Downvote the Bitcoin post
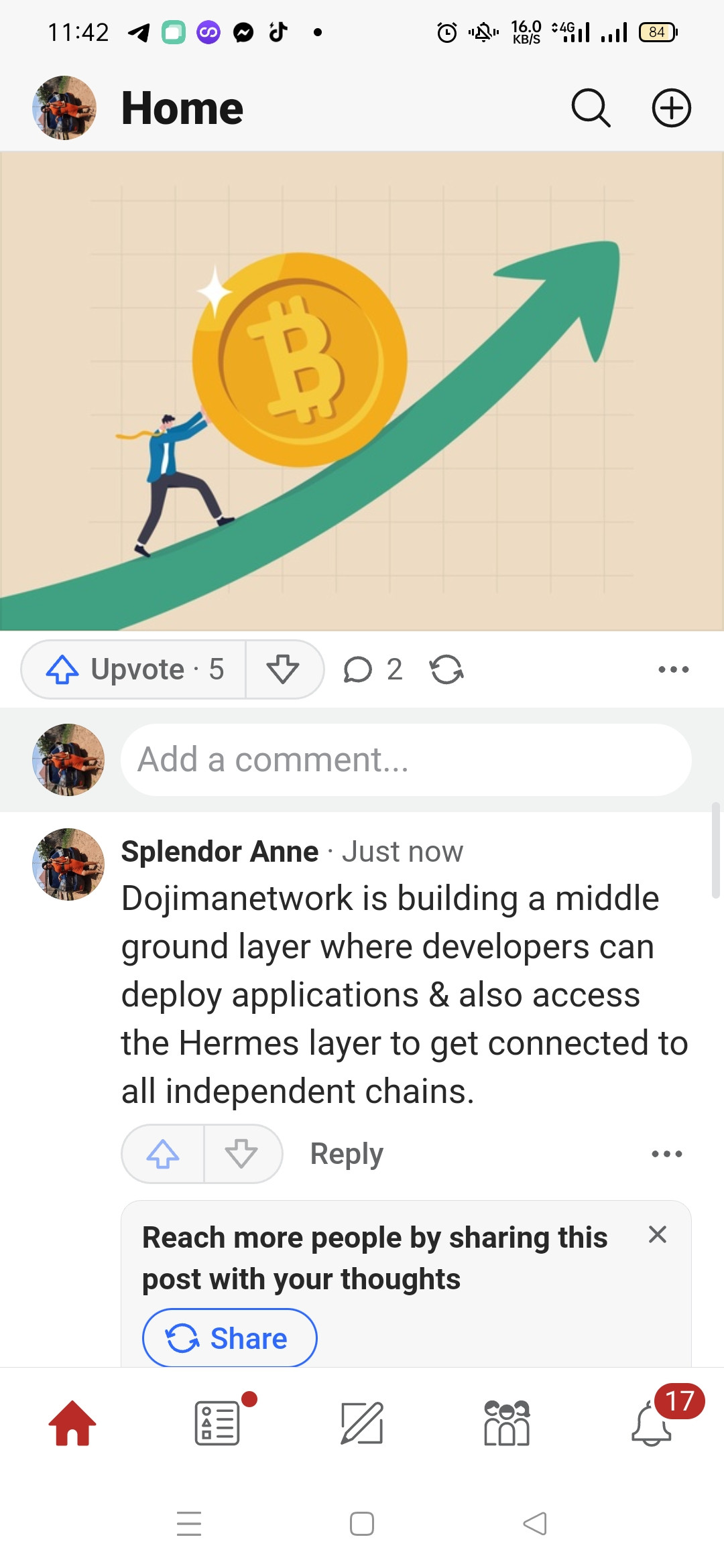 (x=284, y=669)
